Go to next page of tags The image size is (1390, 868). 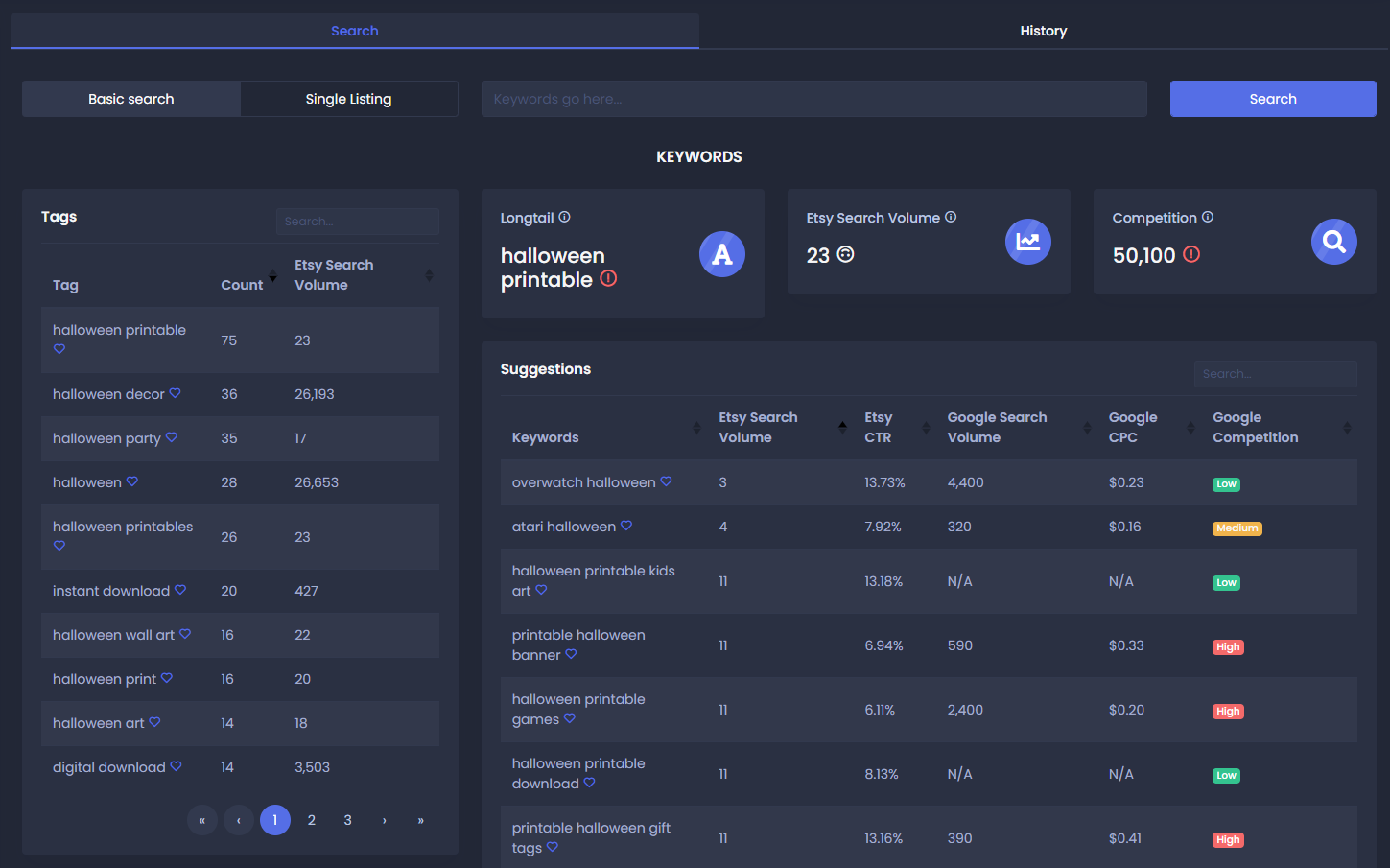point(385,820)
